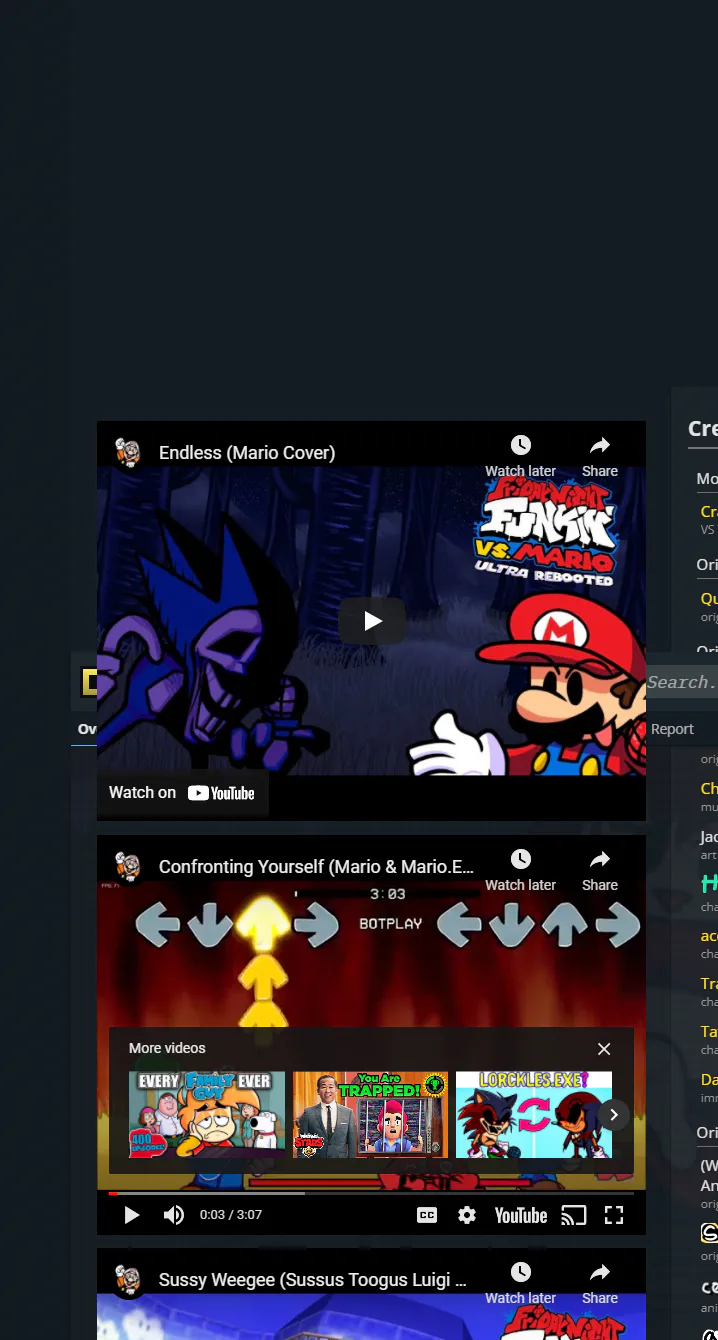Play the Confronting Yourself video from controls
Viewport: 718px width, 1340px height.
click(131, 1215)
